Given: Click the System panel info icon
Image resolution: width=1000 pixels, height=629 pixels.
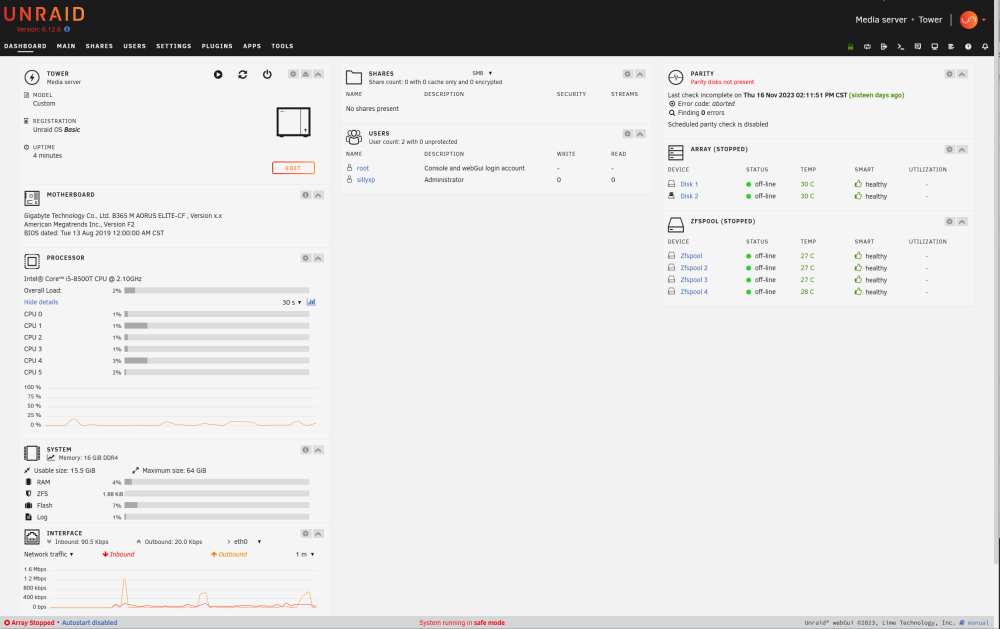Looking at the screenshot, I should (305, 450).
